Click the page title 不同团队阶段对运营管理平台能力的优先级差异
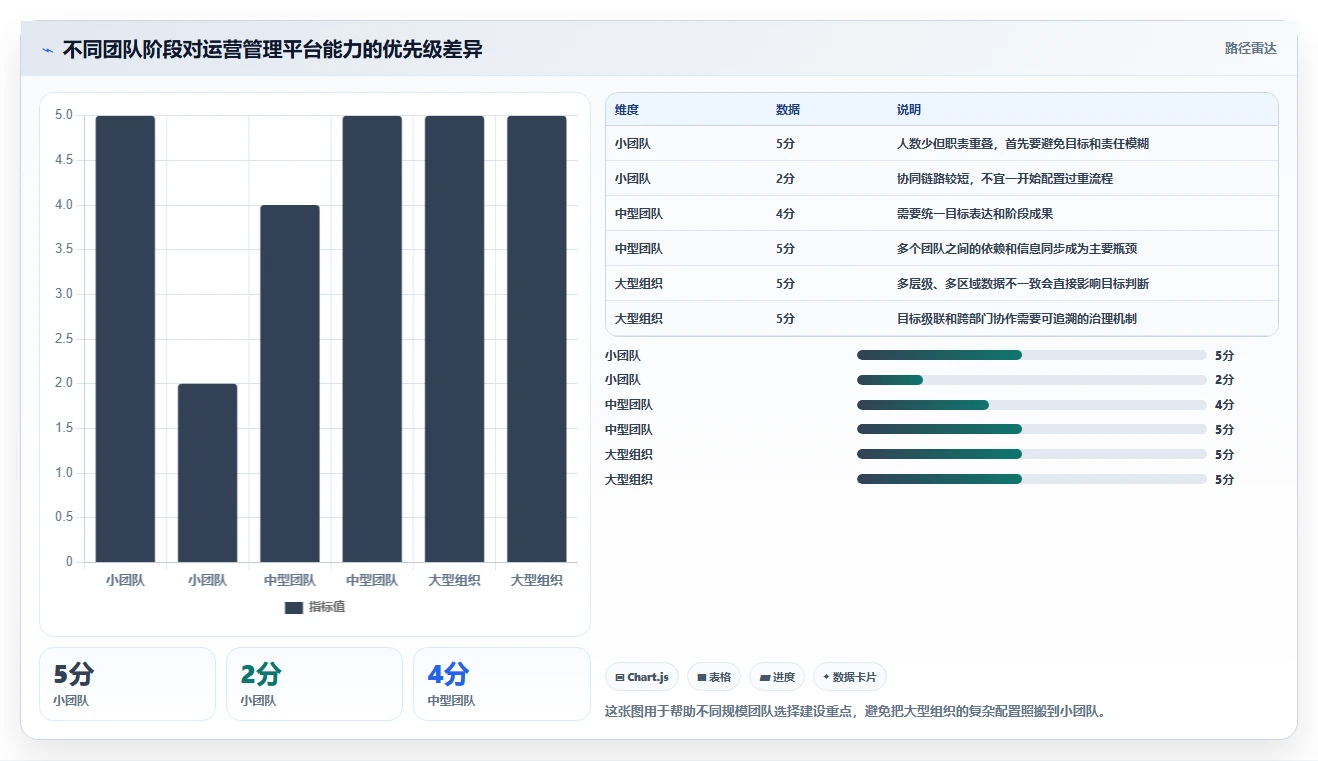 [x=273, y=49]
